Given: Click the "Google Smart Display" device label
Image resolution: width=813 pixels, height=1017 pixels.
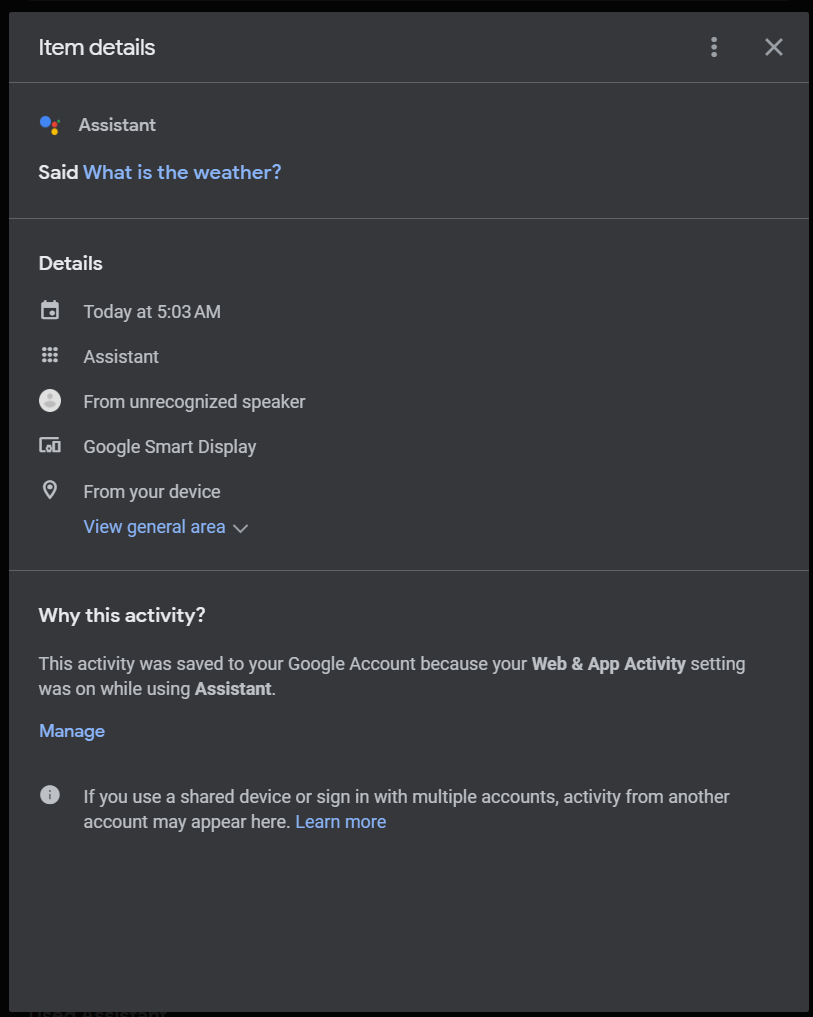Looking at the screenshot, I should [x=170, y=447].
